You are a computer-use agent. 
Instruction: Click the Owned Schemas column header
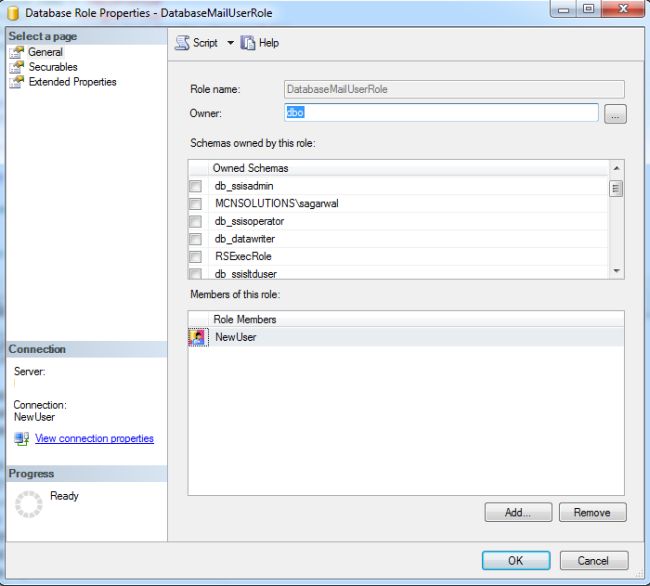pos(408,168)
